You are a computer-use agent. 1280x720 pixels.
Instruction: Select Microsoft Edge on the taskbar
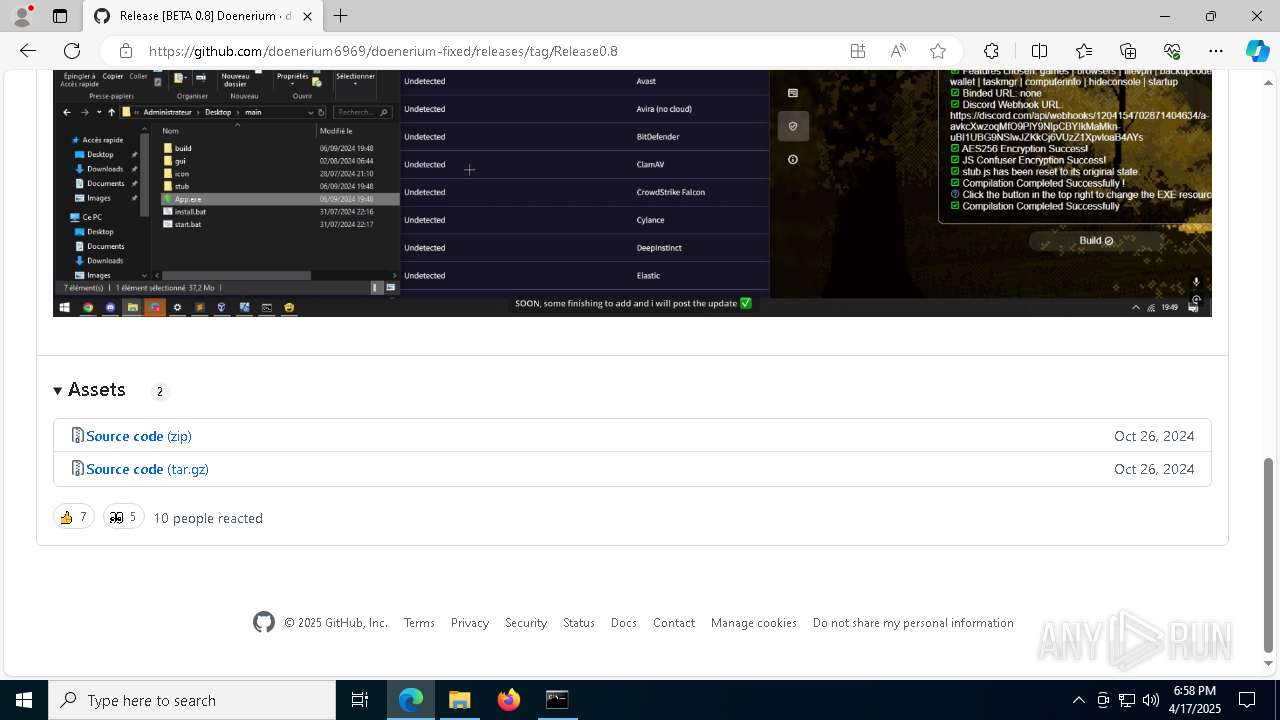pos(411,700)
